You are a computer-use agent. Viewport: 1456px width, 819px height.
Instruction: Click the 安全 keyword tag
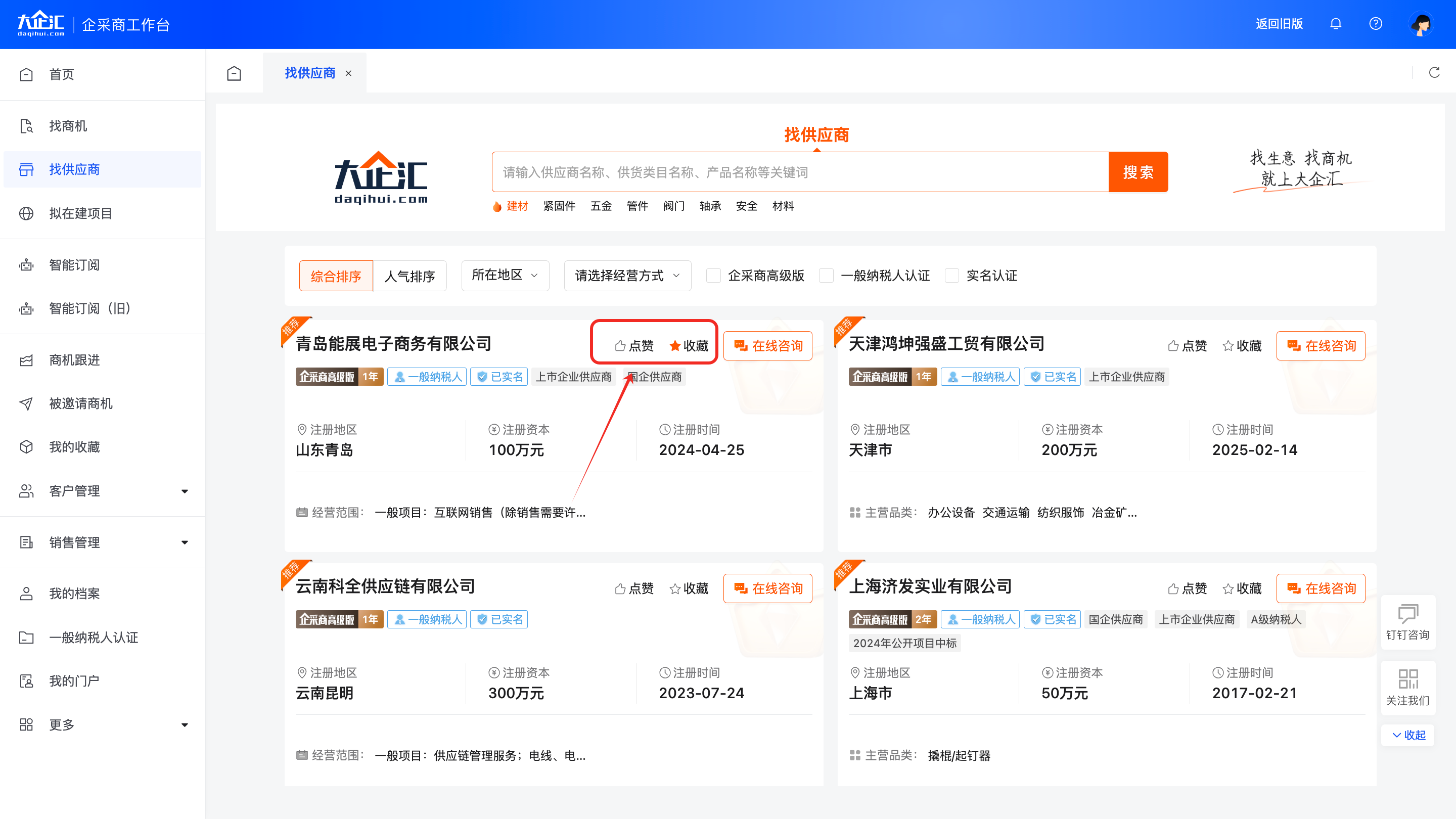tap(747, 206)
